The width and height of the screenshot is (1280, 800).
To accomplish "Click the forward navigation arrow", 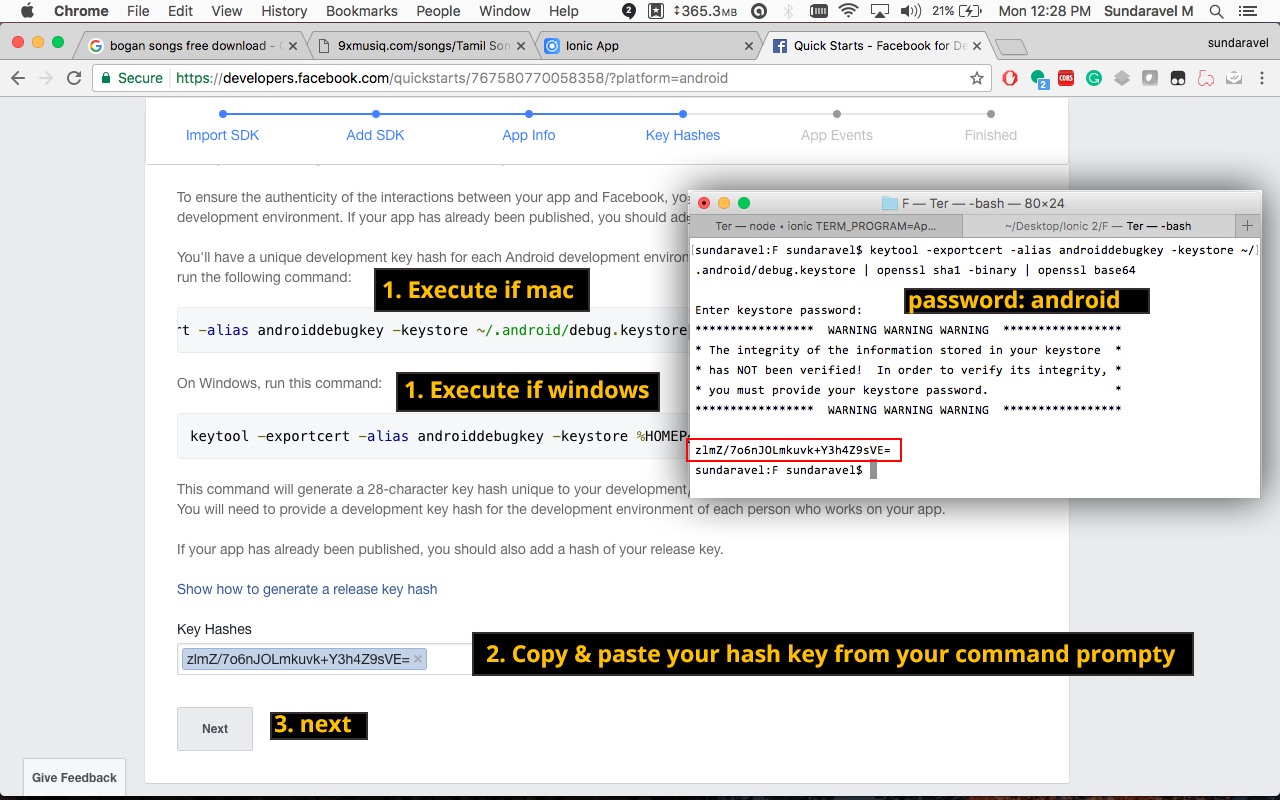I will pos(46,78).
